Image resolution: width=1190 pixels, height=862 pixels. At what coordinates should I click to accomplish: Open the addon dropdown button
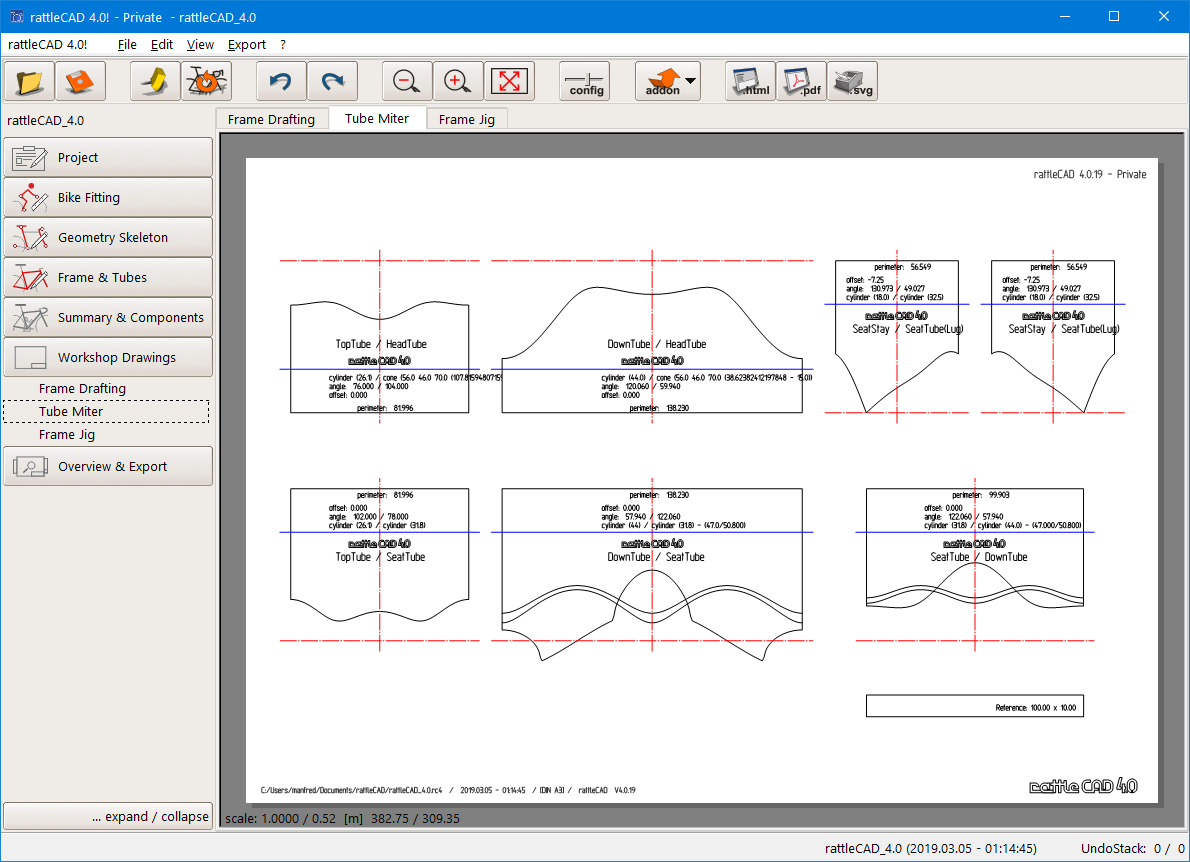(x=668, y=81)
